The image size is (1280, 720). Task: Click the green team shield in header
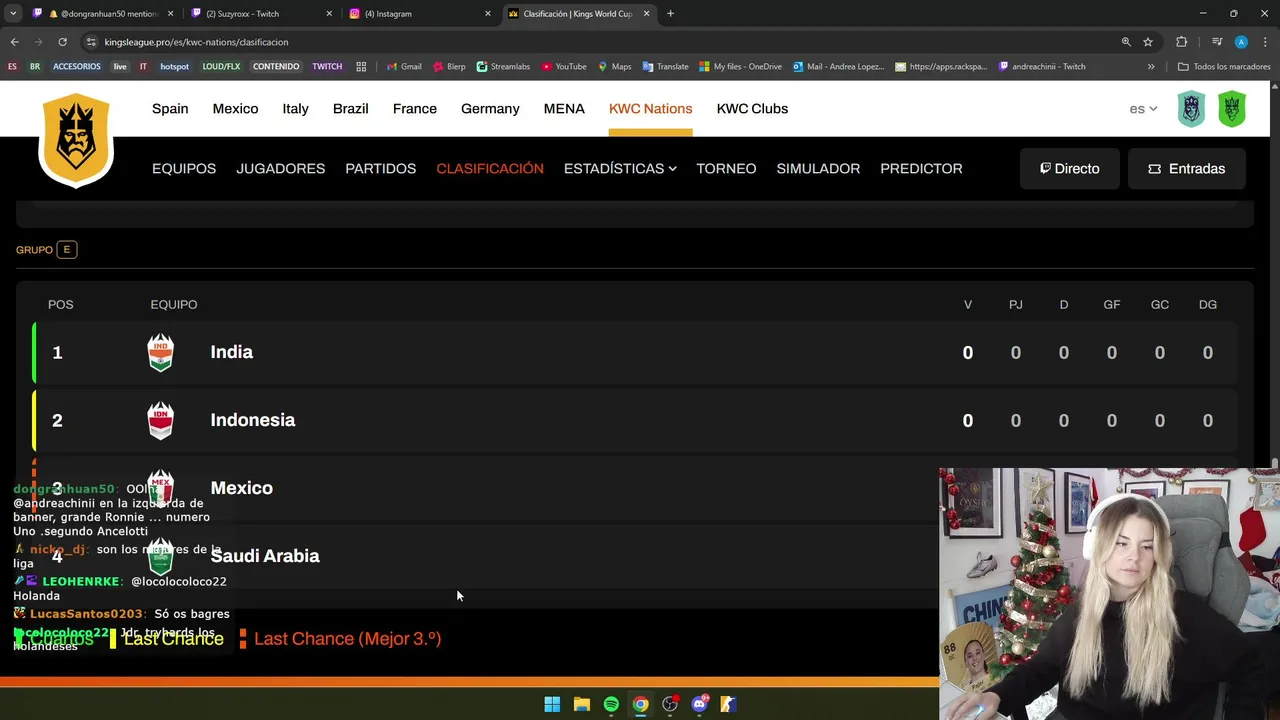pos(1232,108)
